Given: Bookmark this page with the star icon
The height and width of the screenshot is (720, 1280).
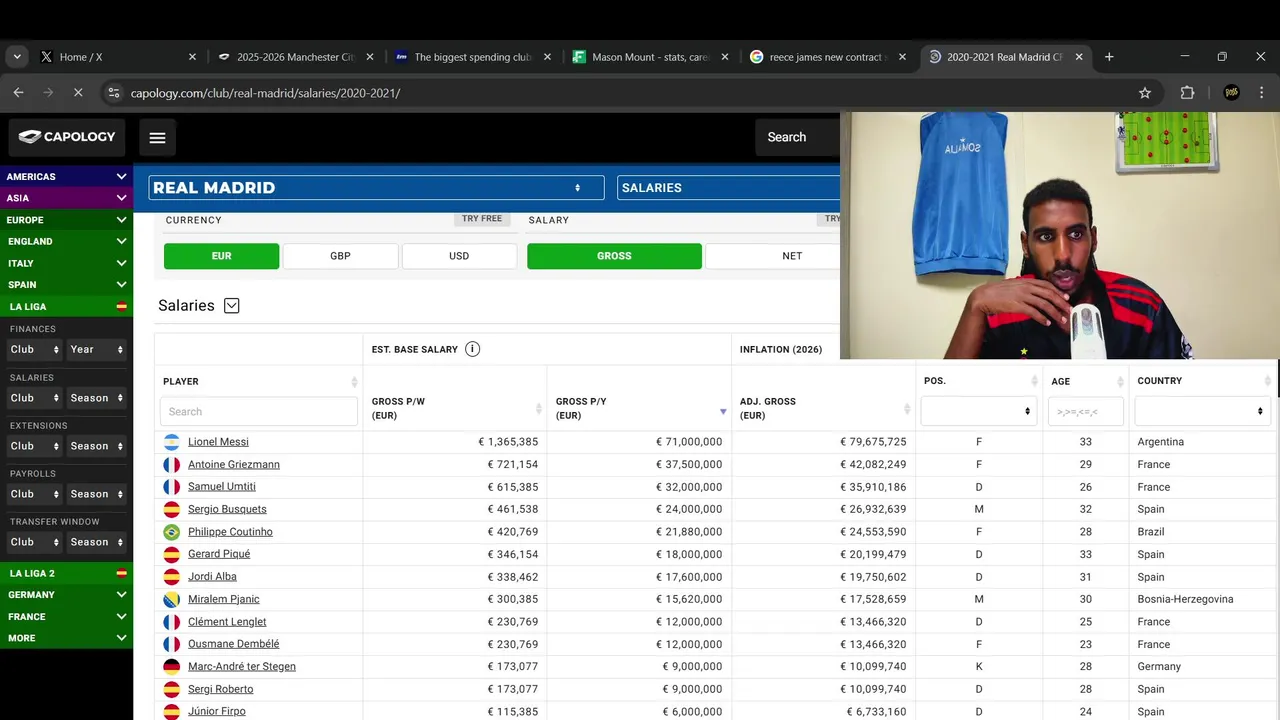Looking at the screenshot, I should [1145, 93].
